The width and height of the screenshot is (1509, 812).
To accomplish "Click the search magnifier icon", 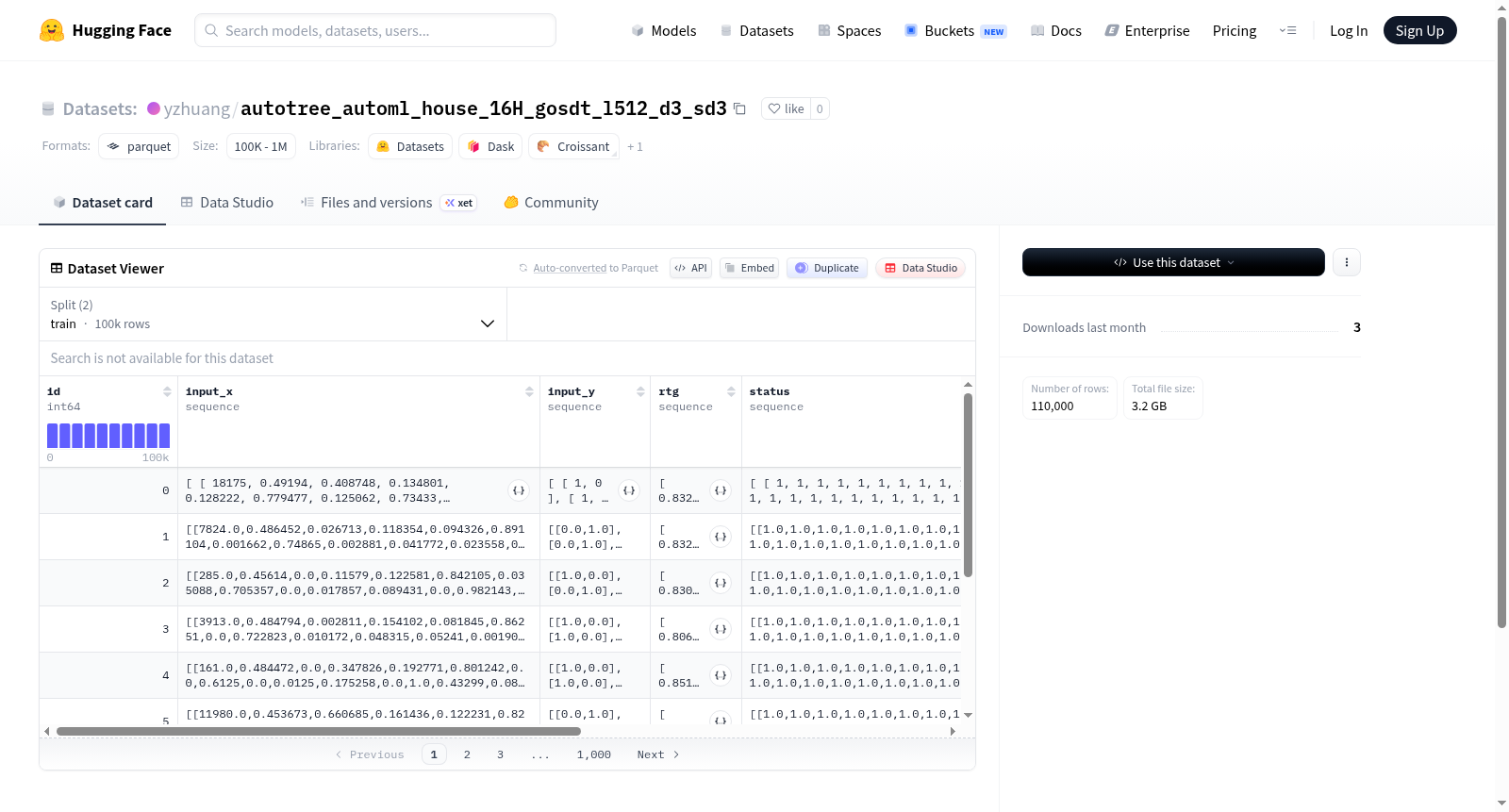I will (211, 30).
